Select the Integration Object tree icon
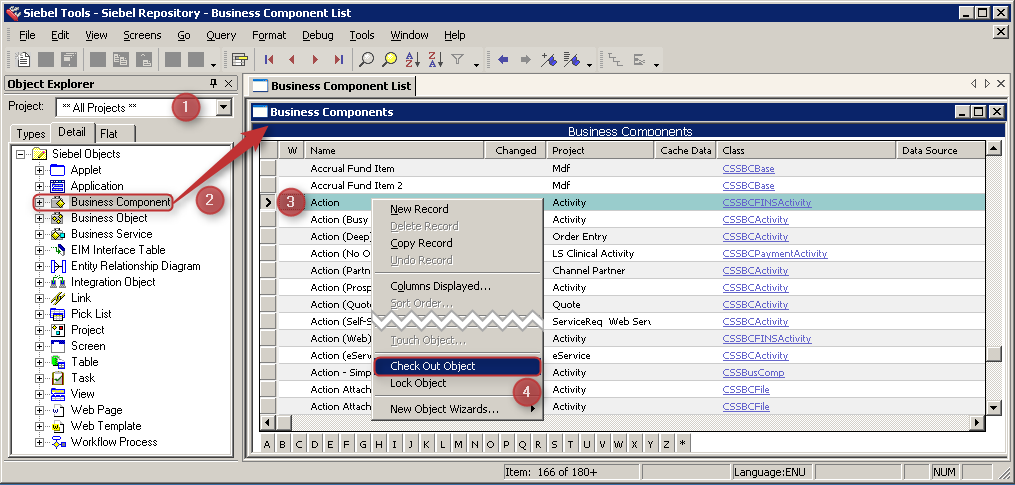 58,282
